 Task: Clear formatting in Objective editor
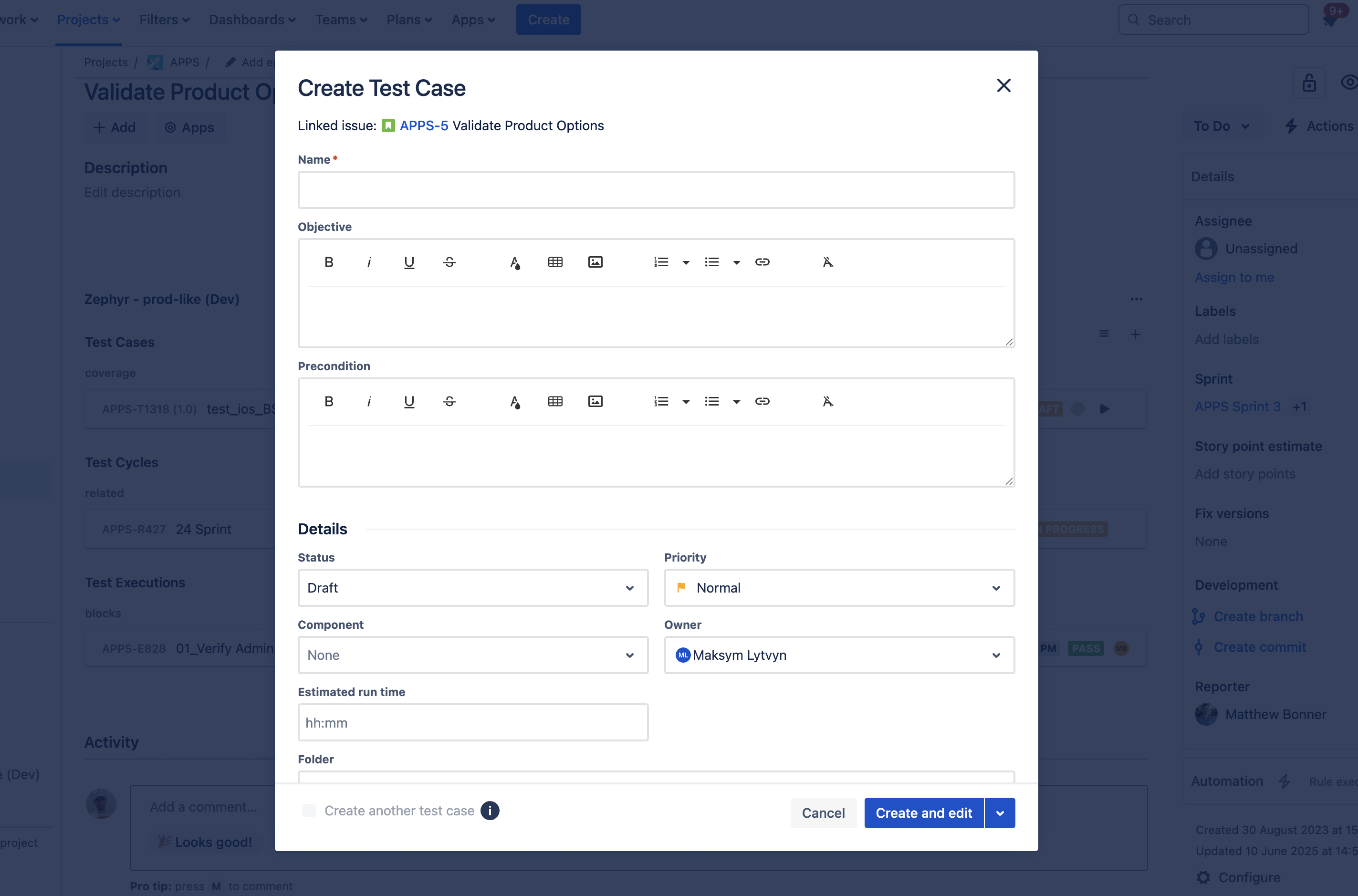[x=827, y=262]
